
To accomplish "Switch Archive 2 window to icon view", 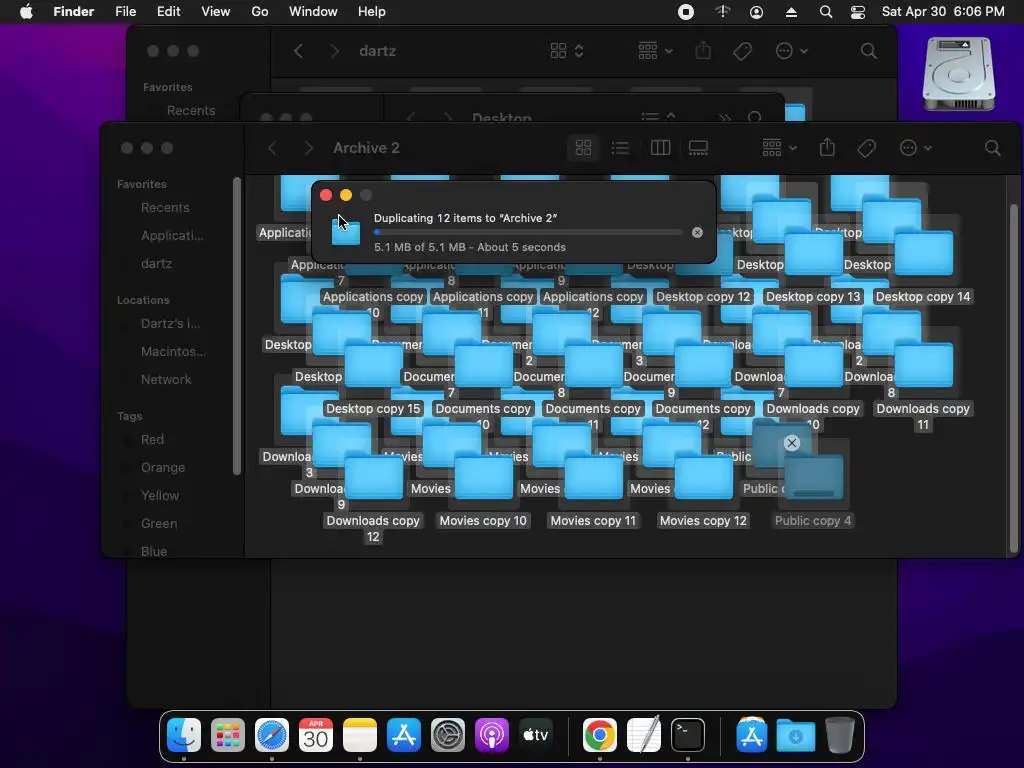I will coord(583,148).
